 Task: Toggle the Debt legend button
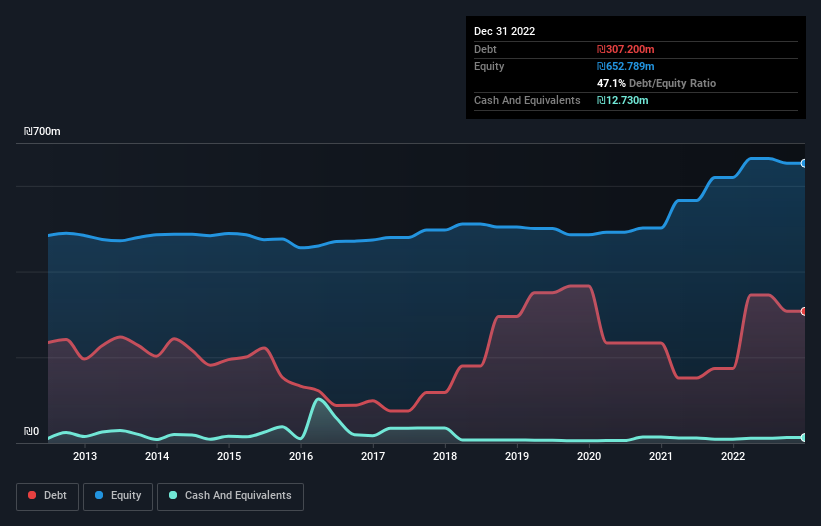pyautogui.click(x=48, y=496)
